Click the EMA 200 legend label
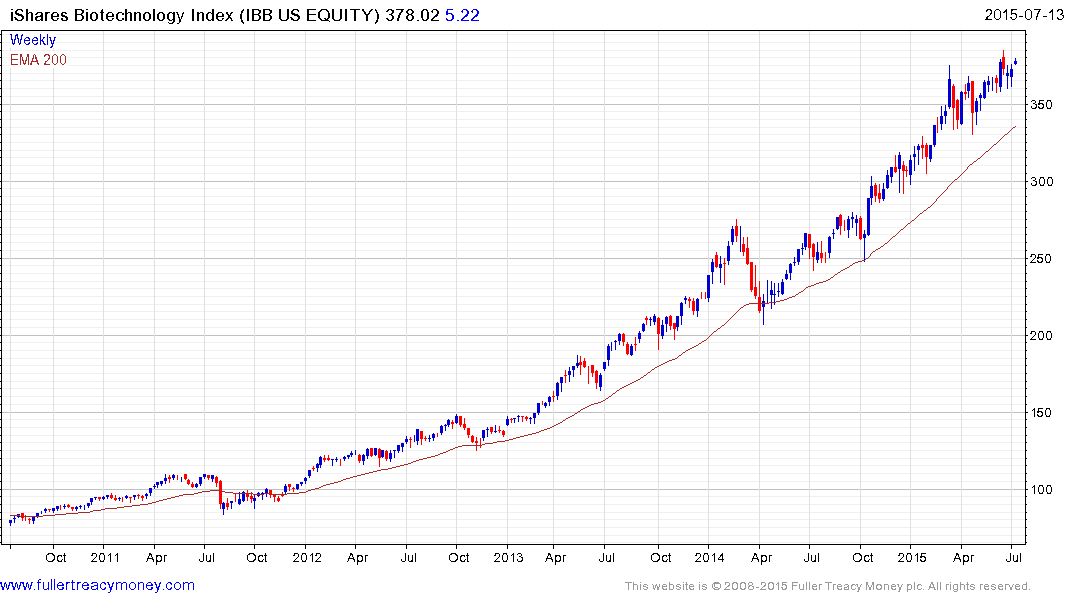Viewport: 1075px width, 600px height. [38, 60]
